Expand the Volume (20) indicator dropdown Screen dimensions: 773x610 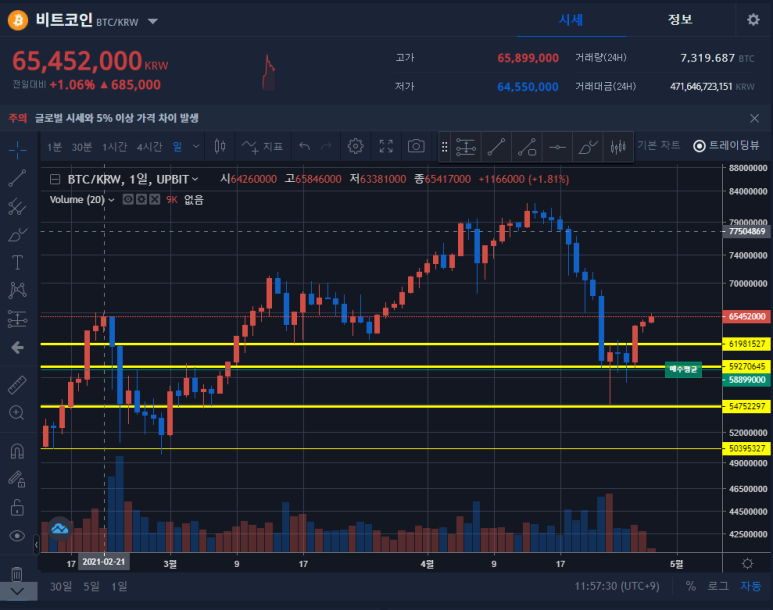[x=111, y=200]
